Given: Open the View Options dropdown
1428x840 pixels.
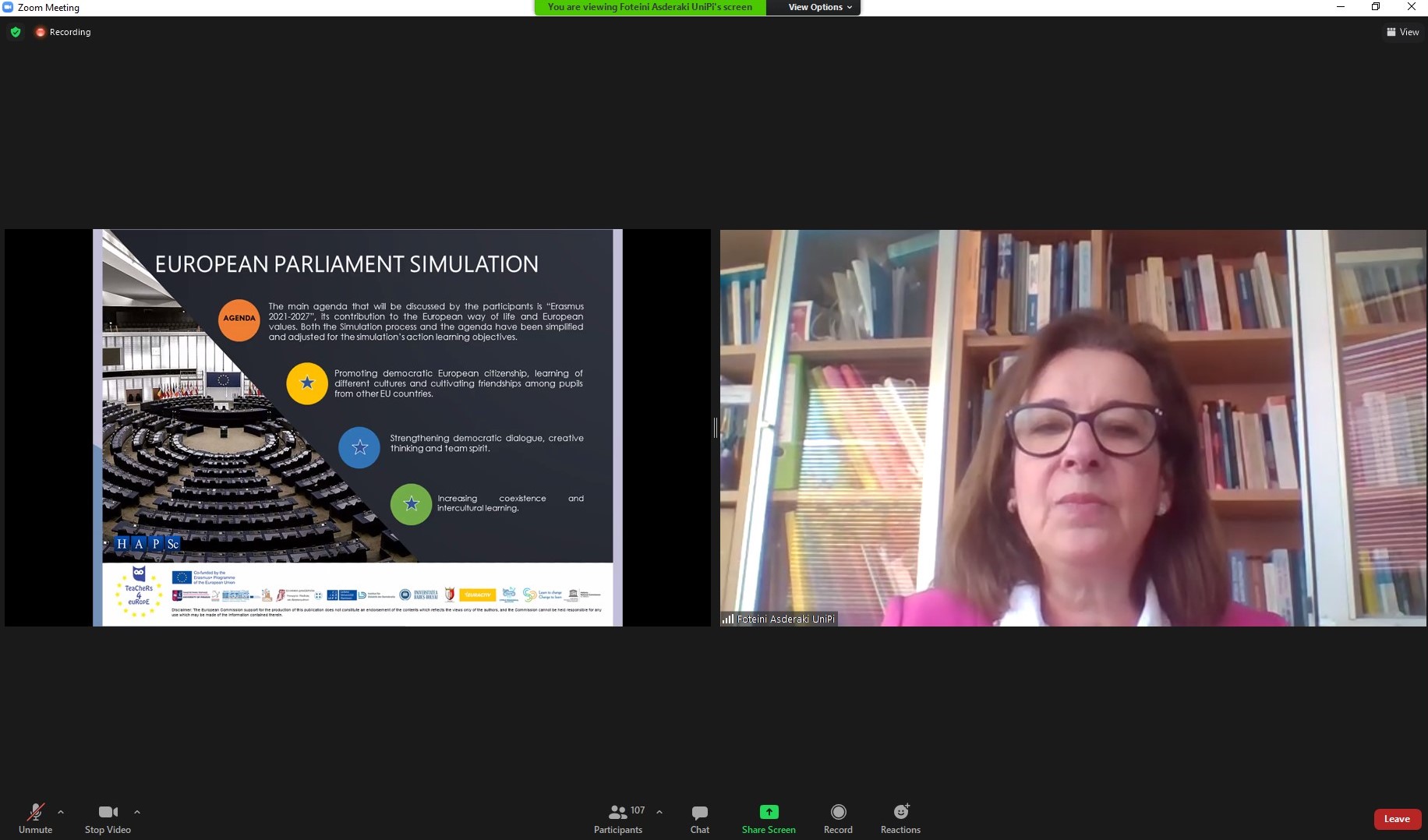Looking at the screenshot, I should coord(819,7).
